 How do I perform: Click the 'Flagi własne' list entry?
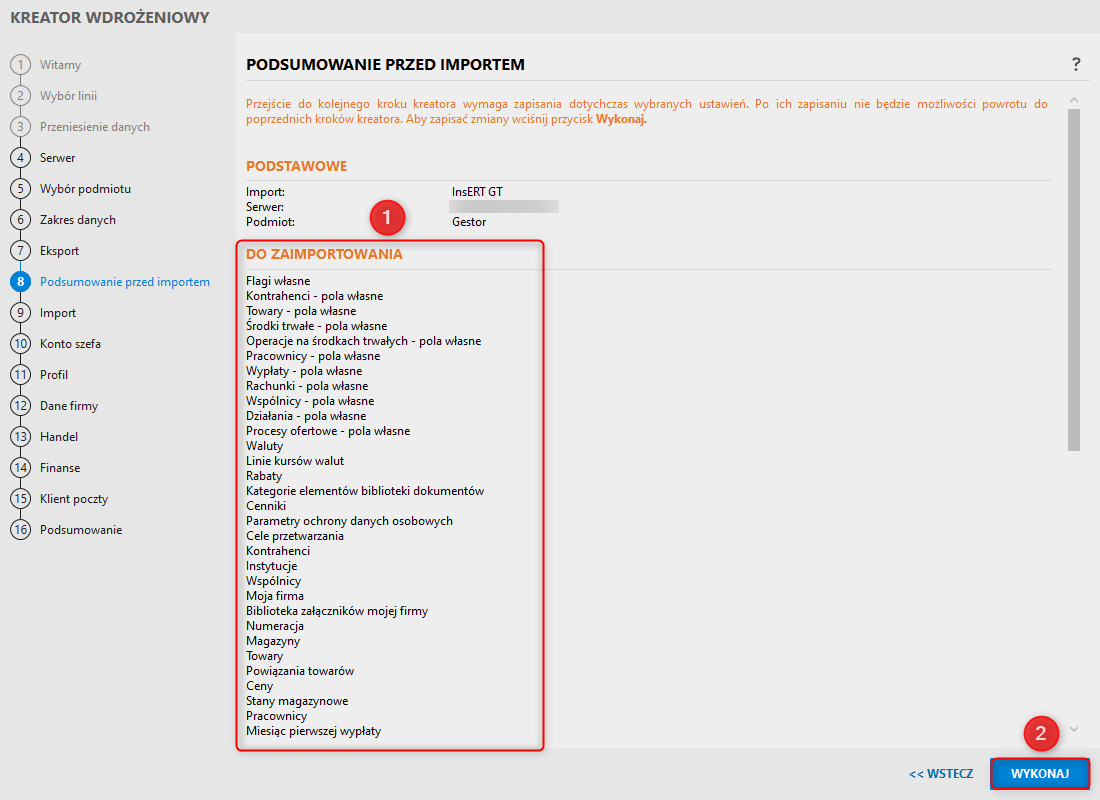click(x=278, y=281)
